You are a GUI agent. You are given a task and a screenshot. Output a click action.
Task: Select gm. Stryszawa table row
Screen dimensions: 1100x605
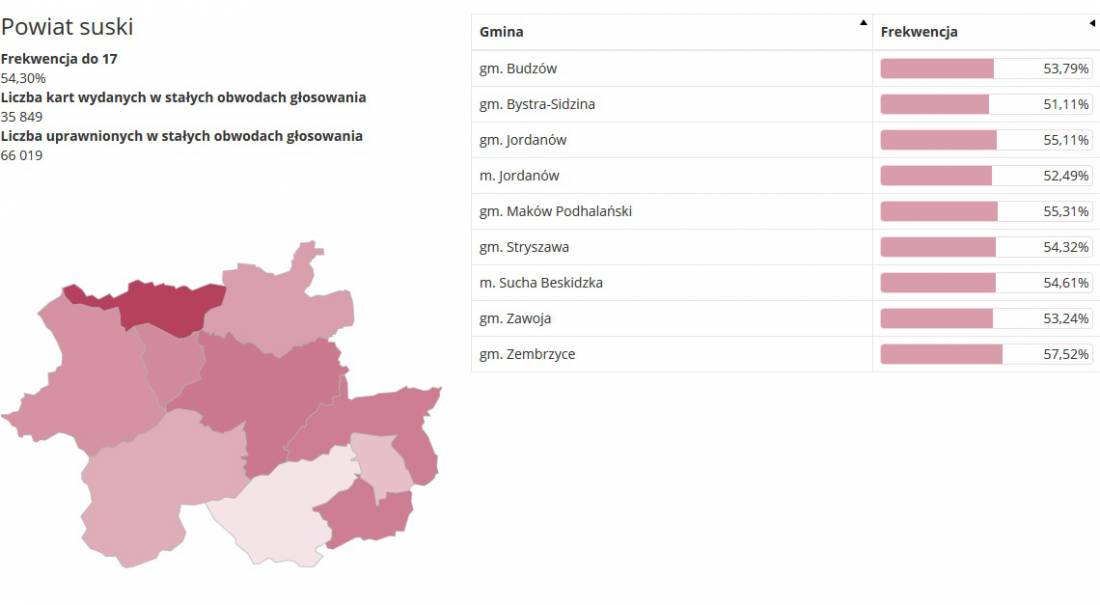(786, 247)
